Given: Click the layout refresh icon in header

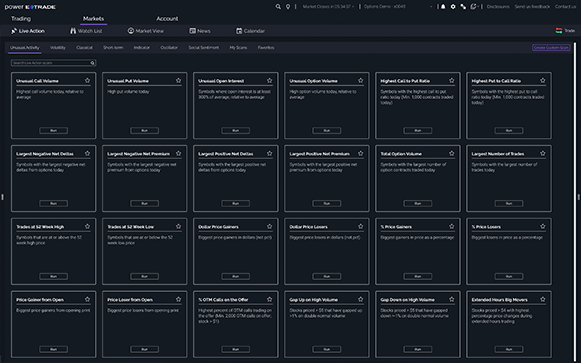Looking at the screenshot, I should point(473,7).
